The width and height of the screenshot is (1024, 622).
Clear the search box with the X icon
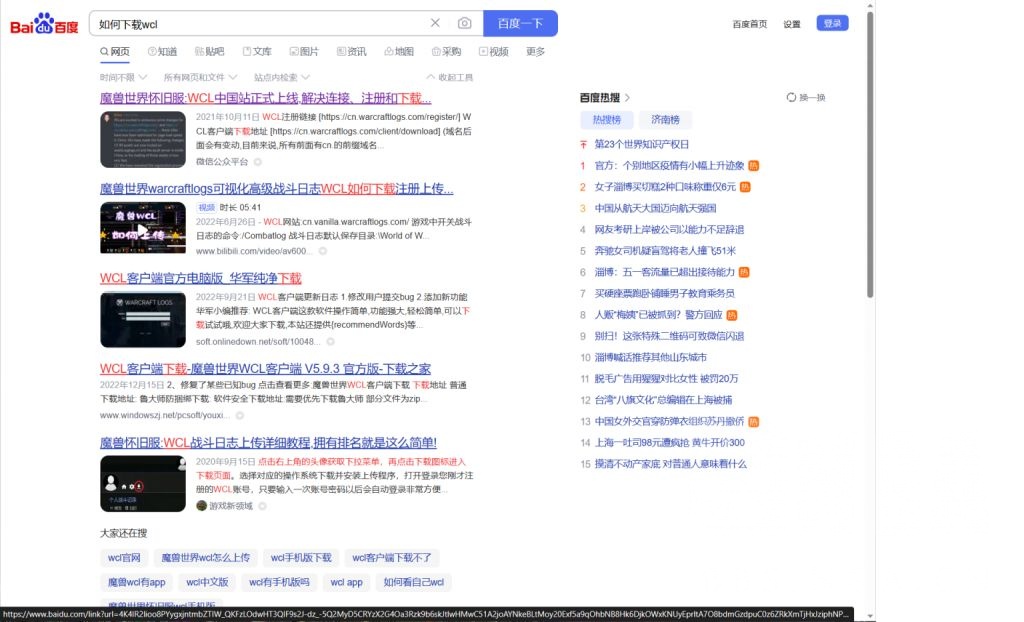435,22
